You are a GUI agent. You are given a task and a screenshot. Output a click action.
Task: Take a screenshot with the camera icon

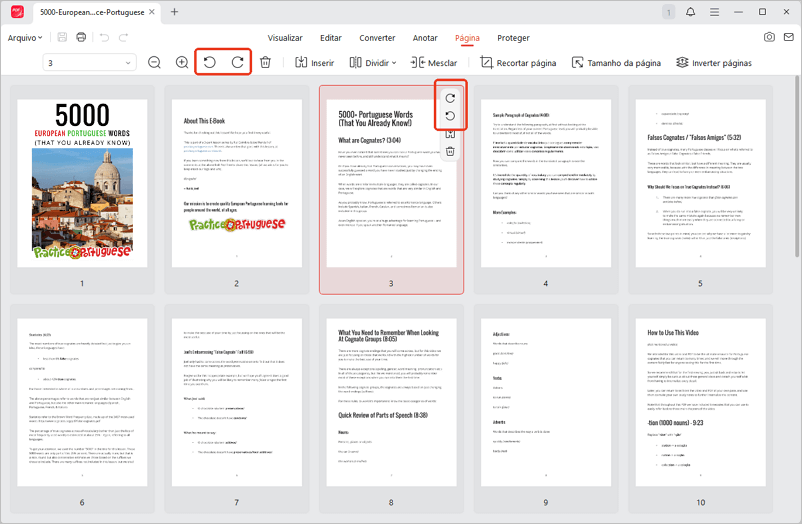point(769,37)
